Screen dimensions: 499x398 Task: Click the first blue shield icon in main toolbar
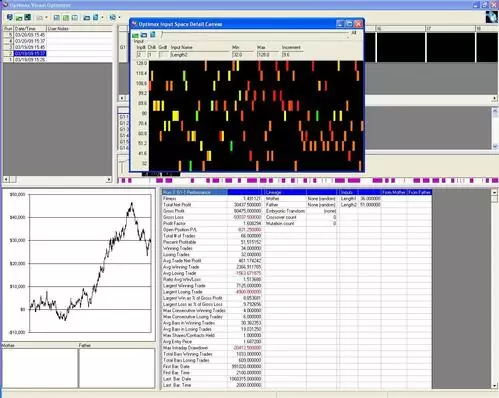[10, 17]
